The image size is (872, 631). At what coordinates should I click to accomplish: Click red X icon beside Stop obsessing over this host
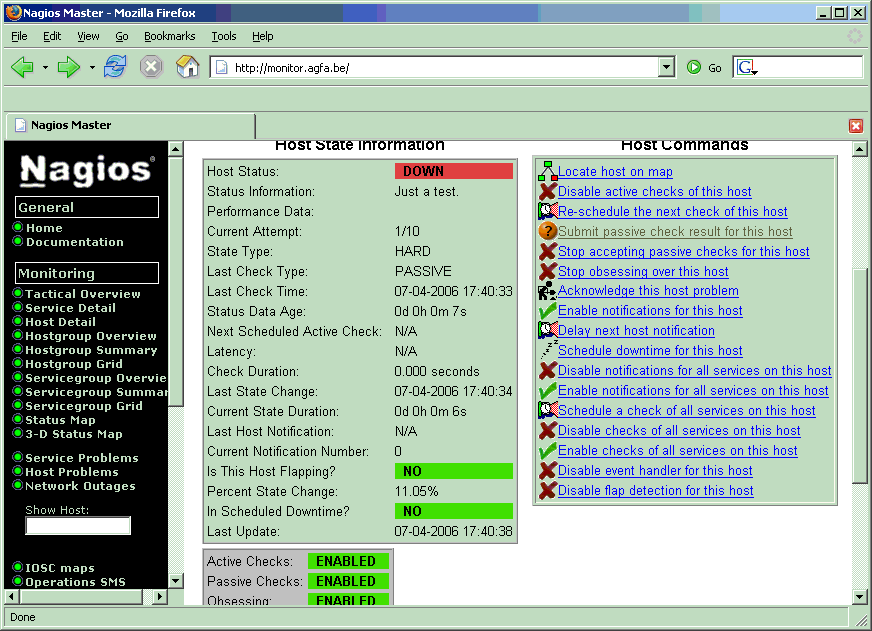[547, 271]
